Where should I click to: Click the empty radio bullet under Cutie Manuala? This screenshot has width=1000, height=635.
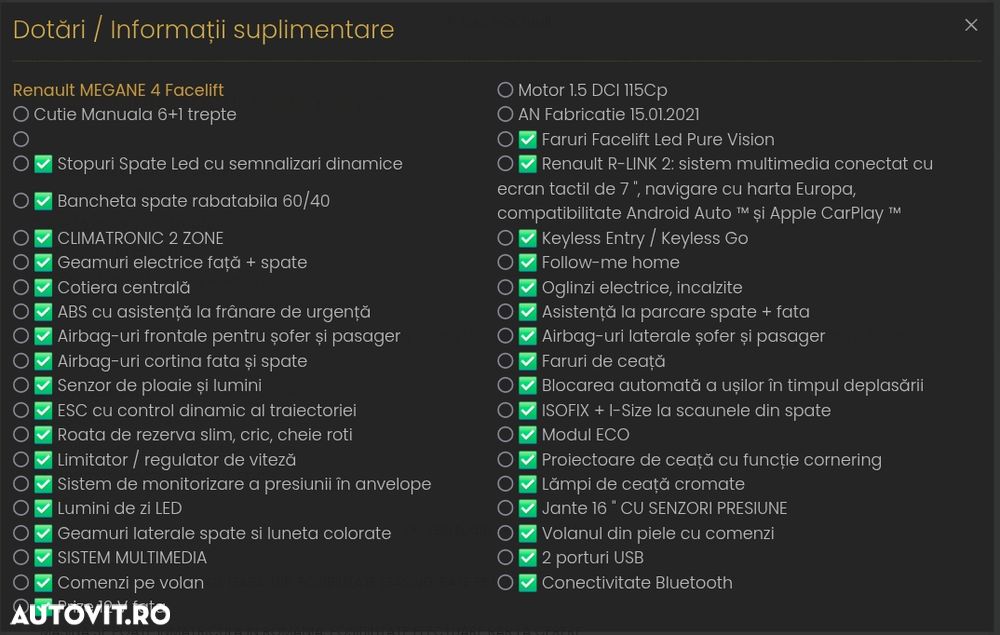(x=21, y=139)
